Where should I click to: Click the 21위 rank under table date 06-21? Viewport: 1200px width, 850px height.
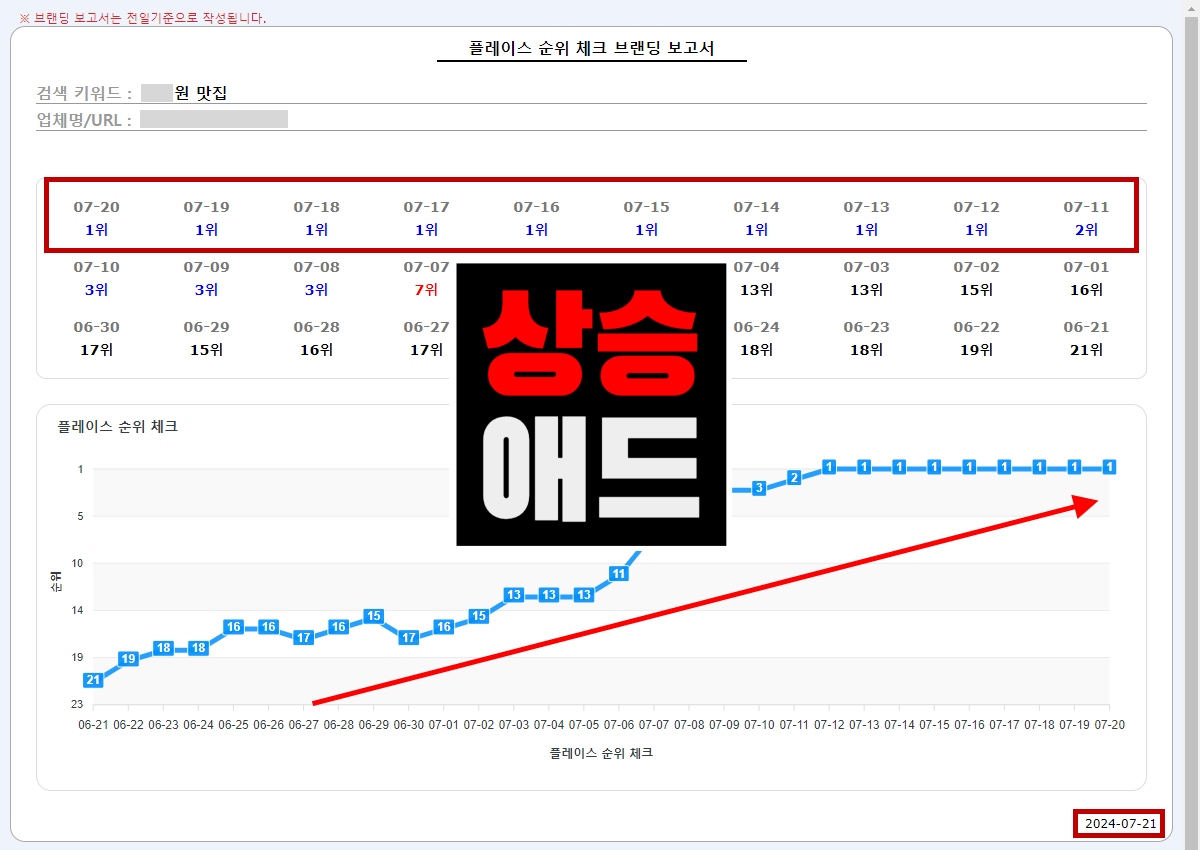[1087, 350]
